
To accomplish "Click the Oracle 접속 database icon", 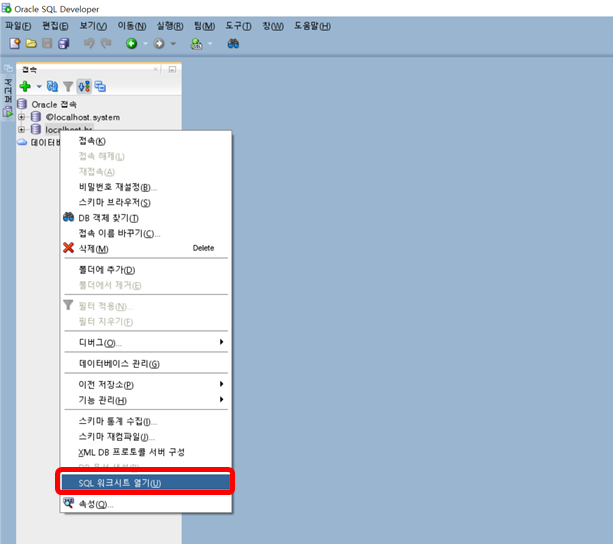I will pyautogui.click(x=22, y=104).
